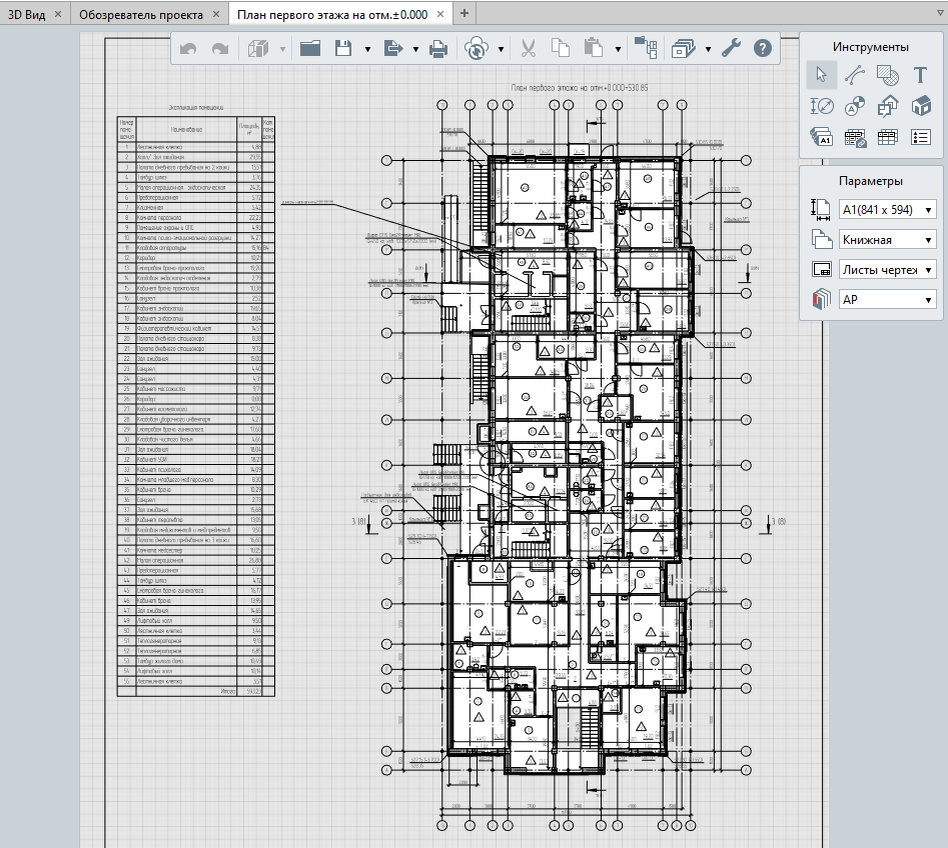This screenshot has width=948, height=848.
Task: Select the dimension measurement tool
Action: point(820,106)
